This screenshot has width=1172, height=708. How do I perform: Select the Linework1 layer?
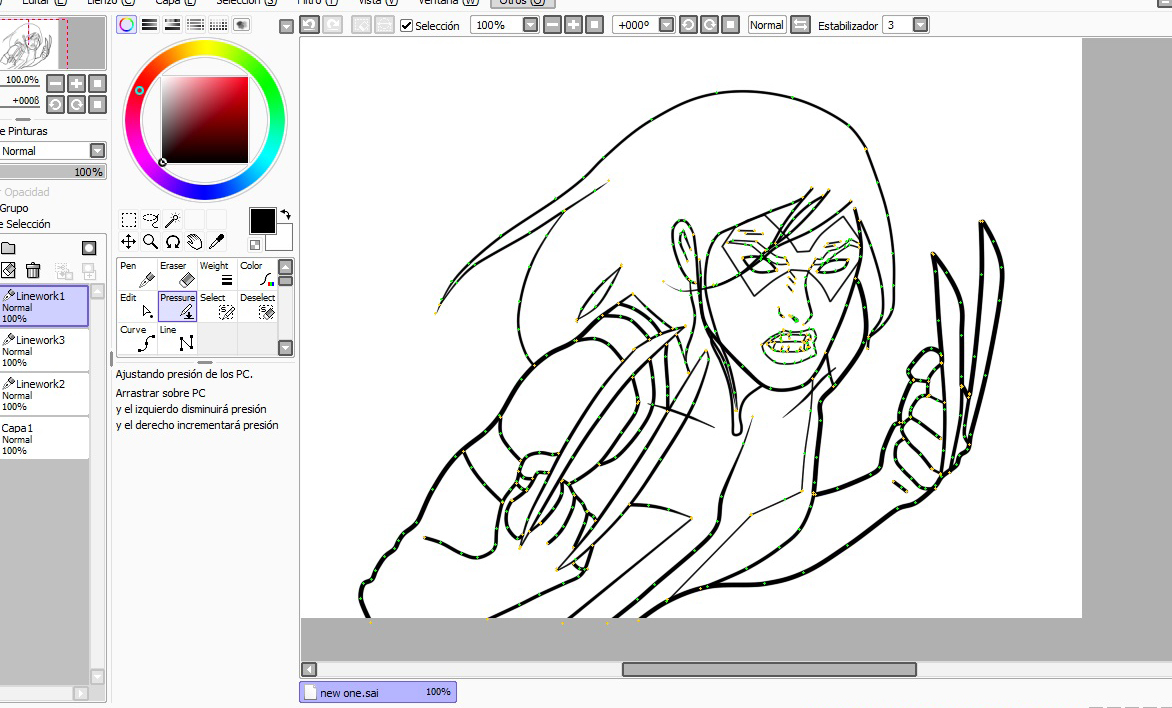coord(44,306)
